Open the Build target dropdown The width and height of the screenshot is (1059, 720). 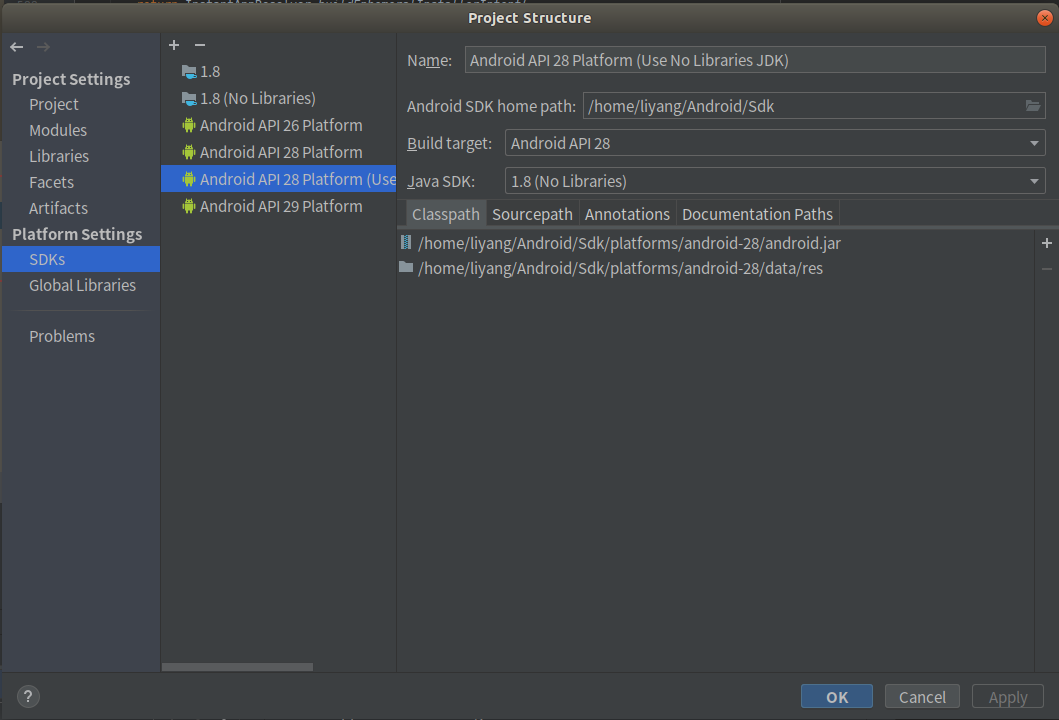[1034, 143]
